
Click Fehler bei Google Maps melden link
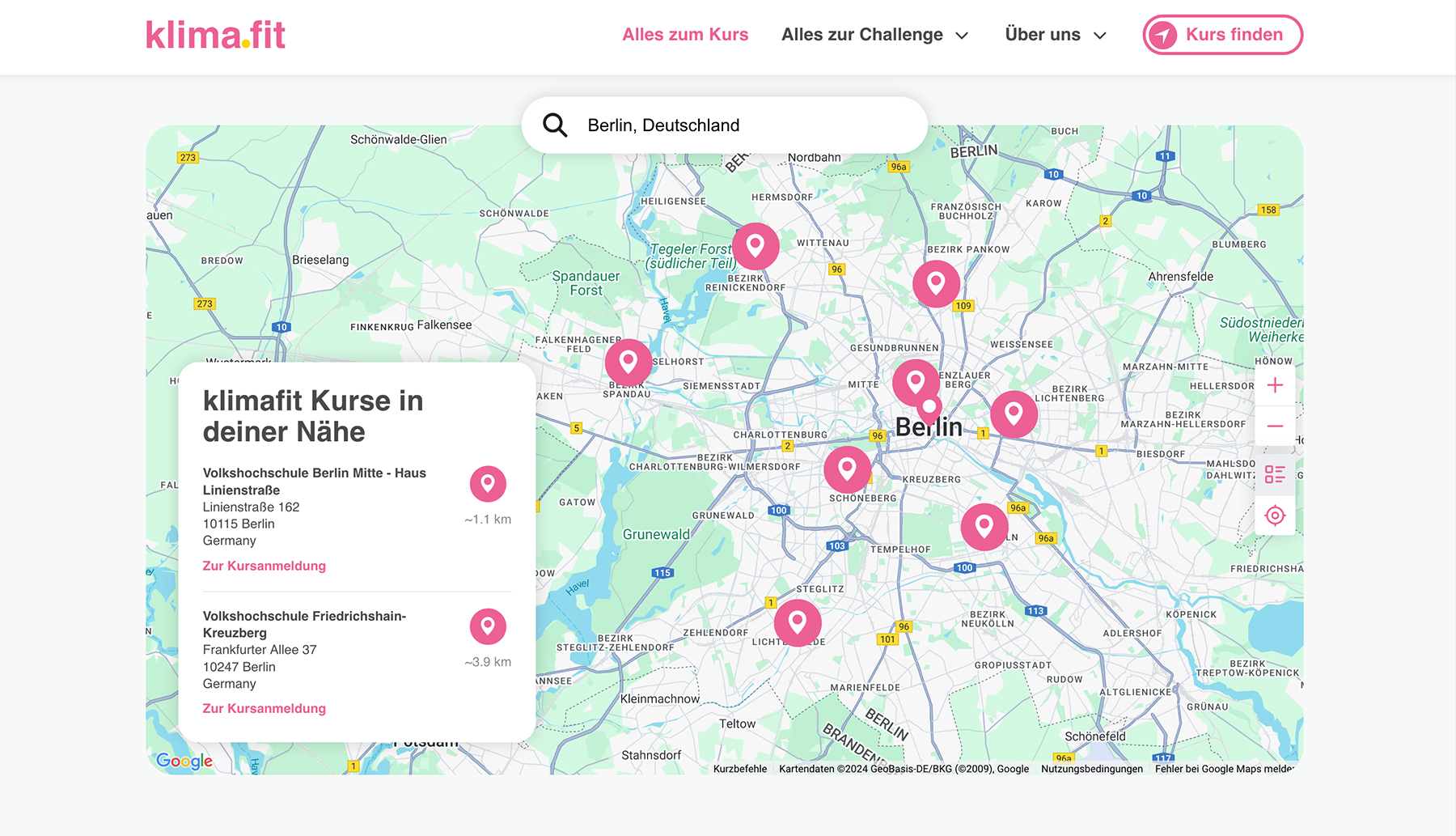pos(1224,769)
